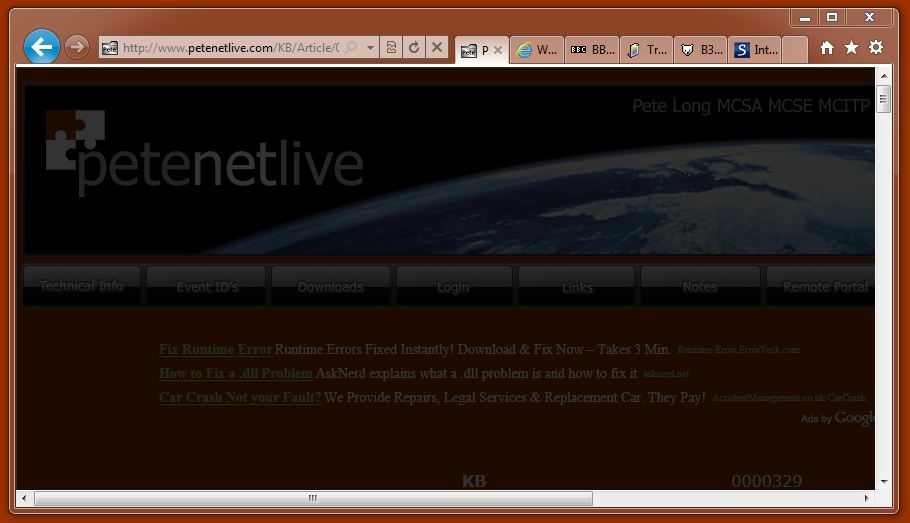Toggle Compatibility View broken page icon
This screenshot has width=910, height=523.
tap(391, 47)
